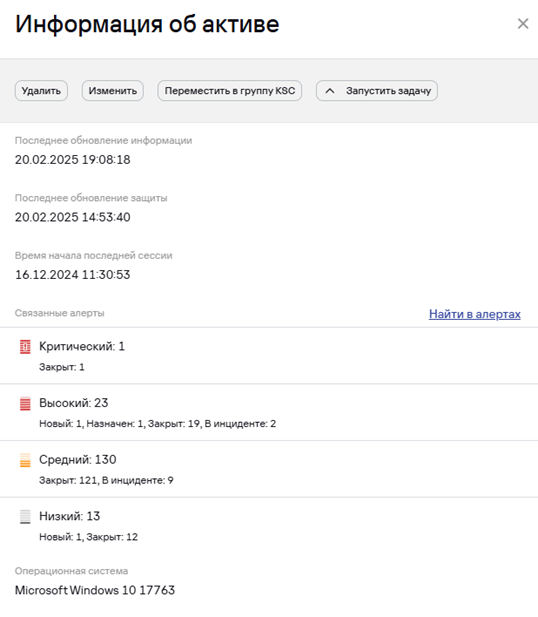
Task: Click Переместить в группу KSC button
Action: point(230,91)
